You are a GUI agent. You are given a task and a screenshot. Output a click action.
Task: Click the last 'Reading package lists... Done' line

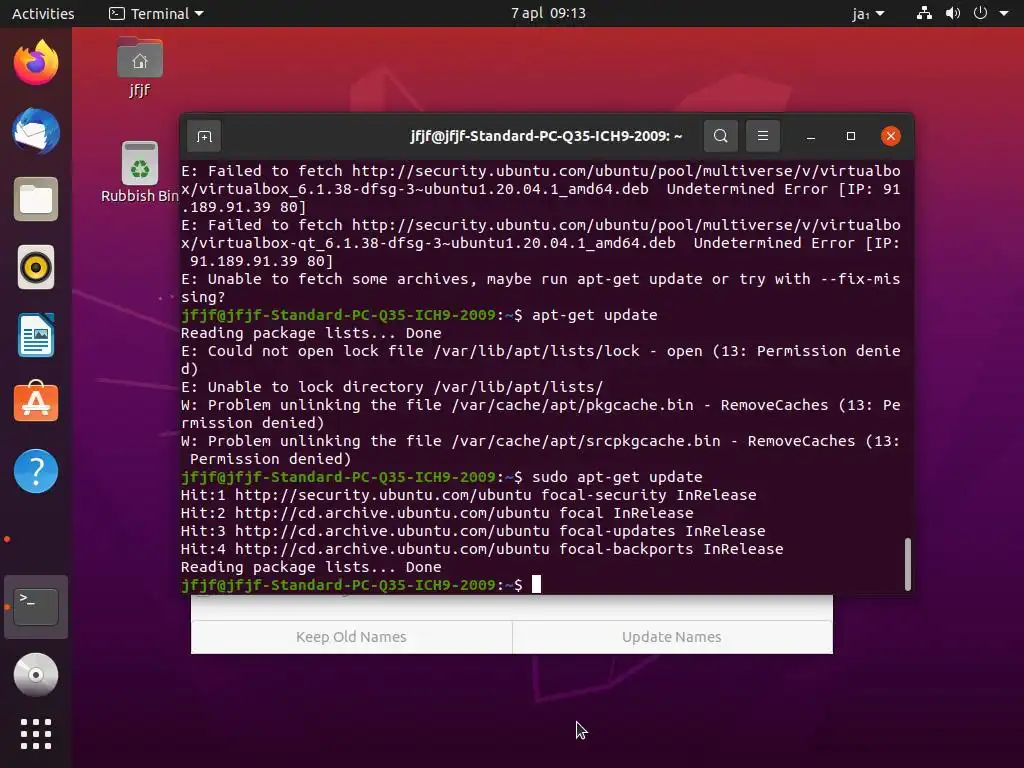click(311, 567)
